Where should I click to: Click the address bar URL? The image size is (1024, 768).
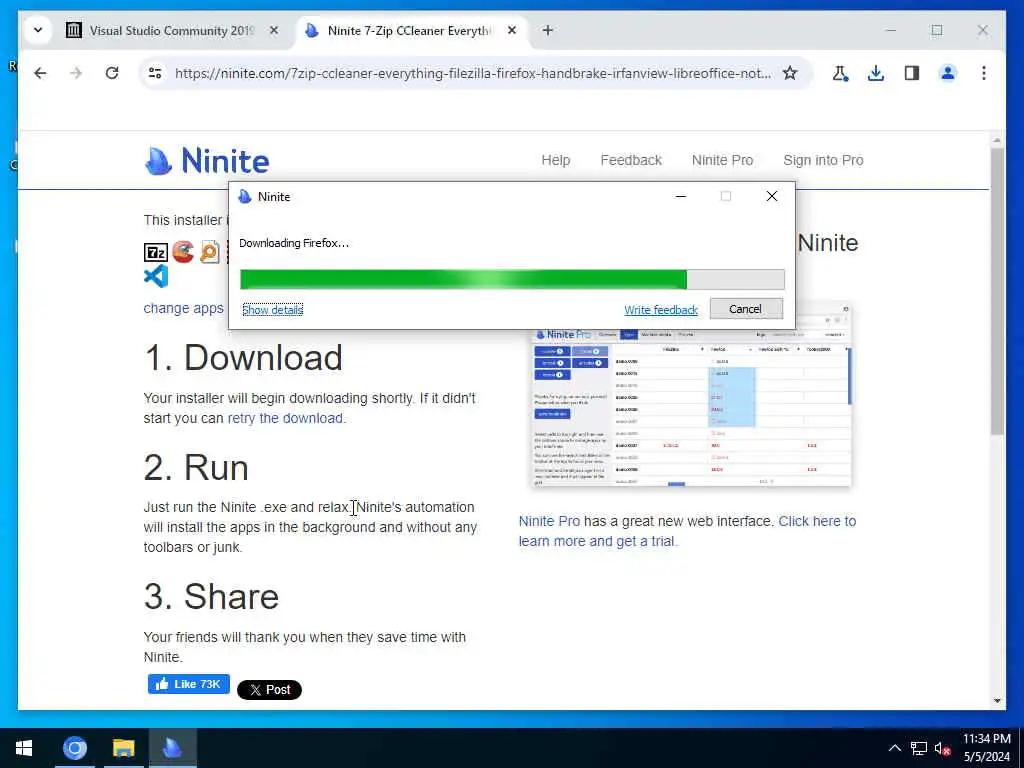point(473,73)
